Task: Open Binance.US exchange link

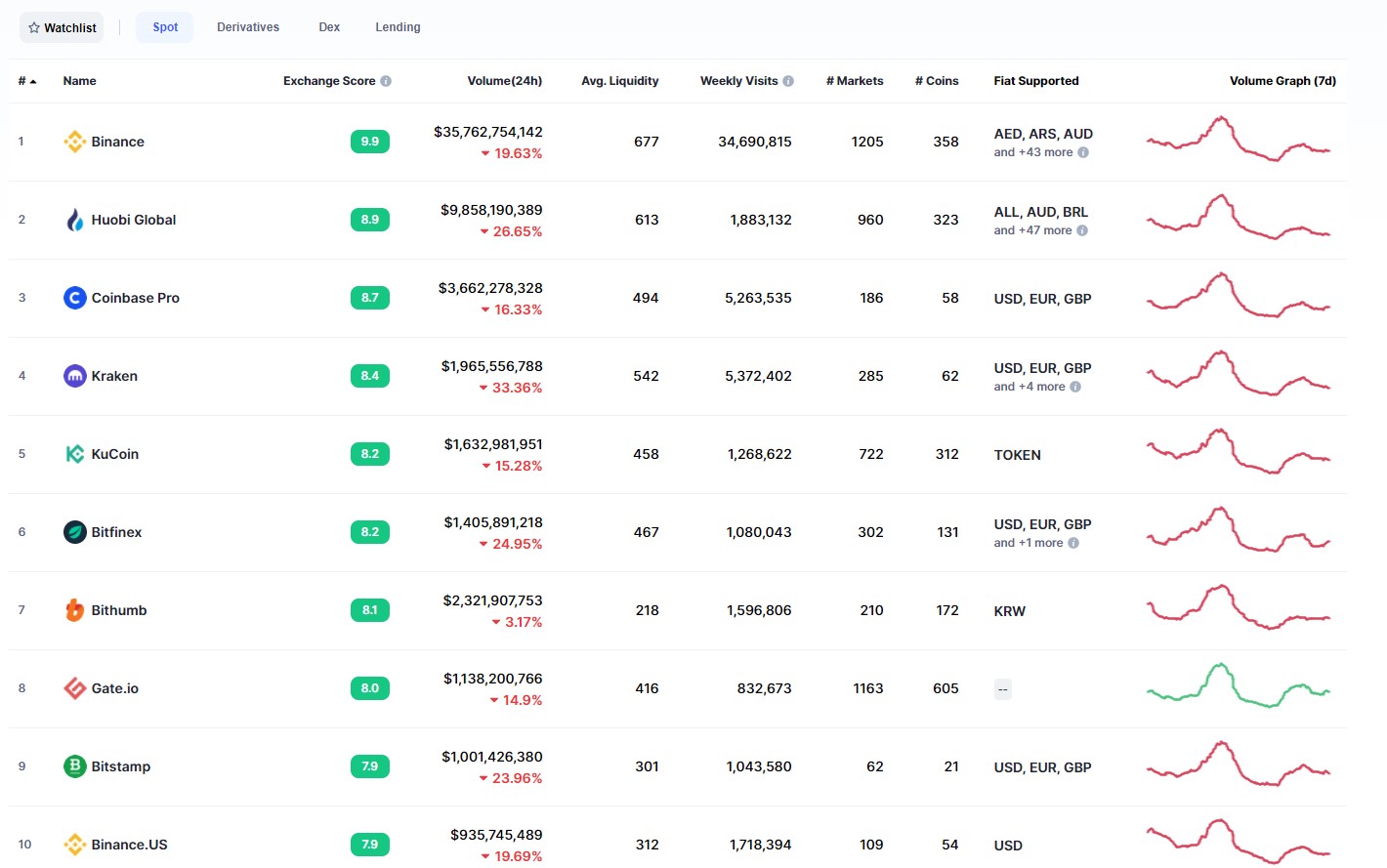Action: point(130,845)
